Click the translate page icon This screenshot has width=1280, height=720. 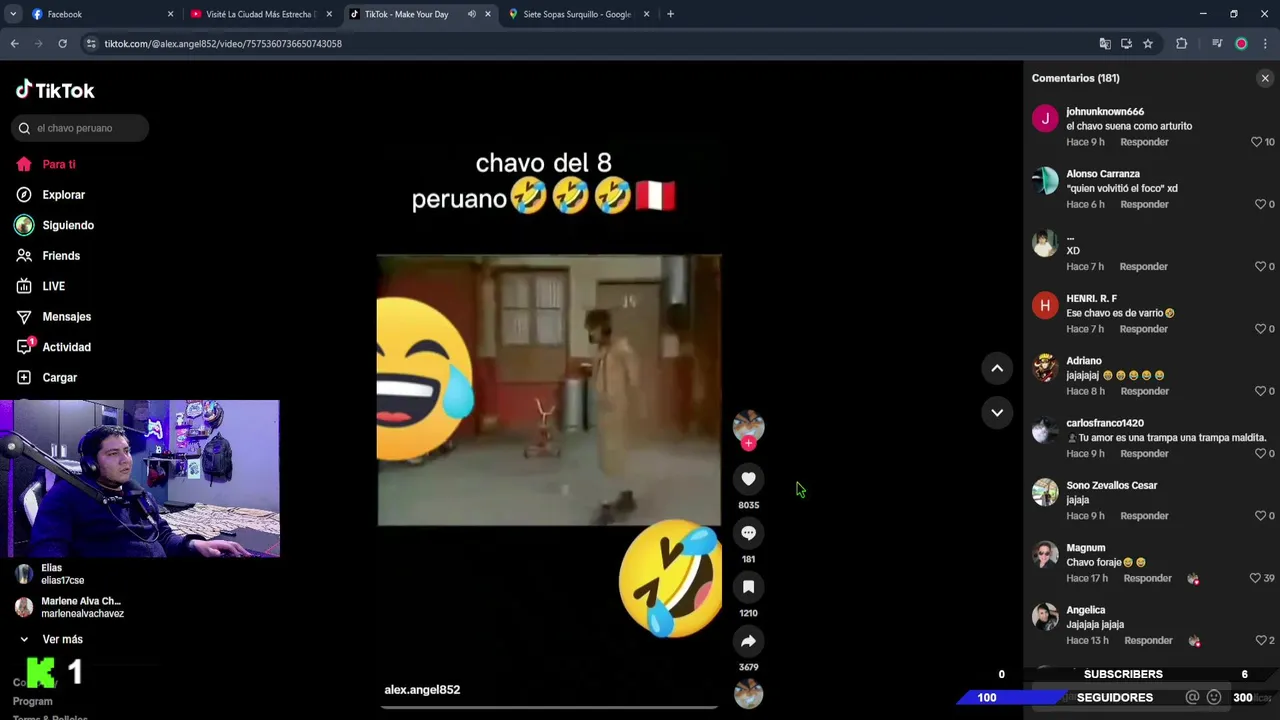(1105, 44)
